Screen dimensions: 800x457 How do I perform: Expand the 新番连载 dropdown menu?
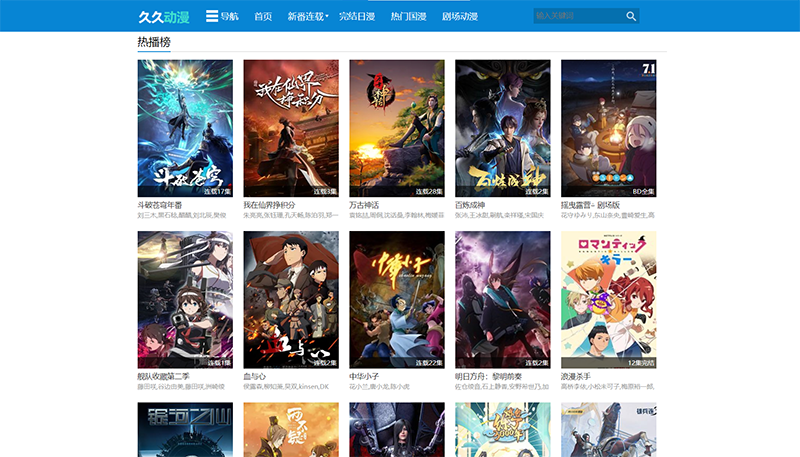coord(308,16)
